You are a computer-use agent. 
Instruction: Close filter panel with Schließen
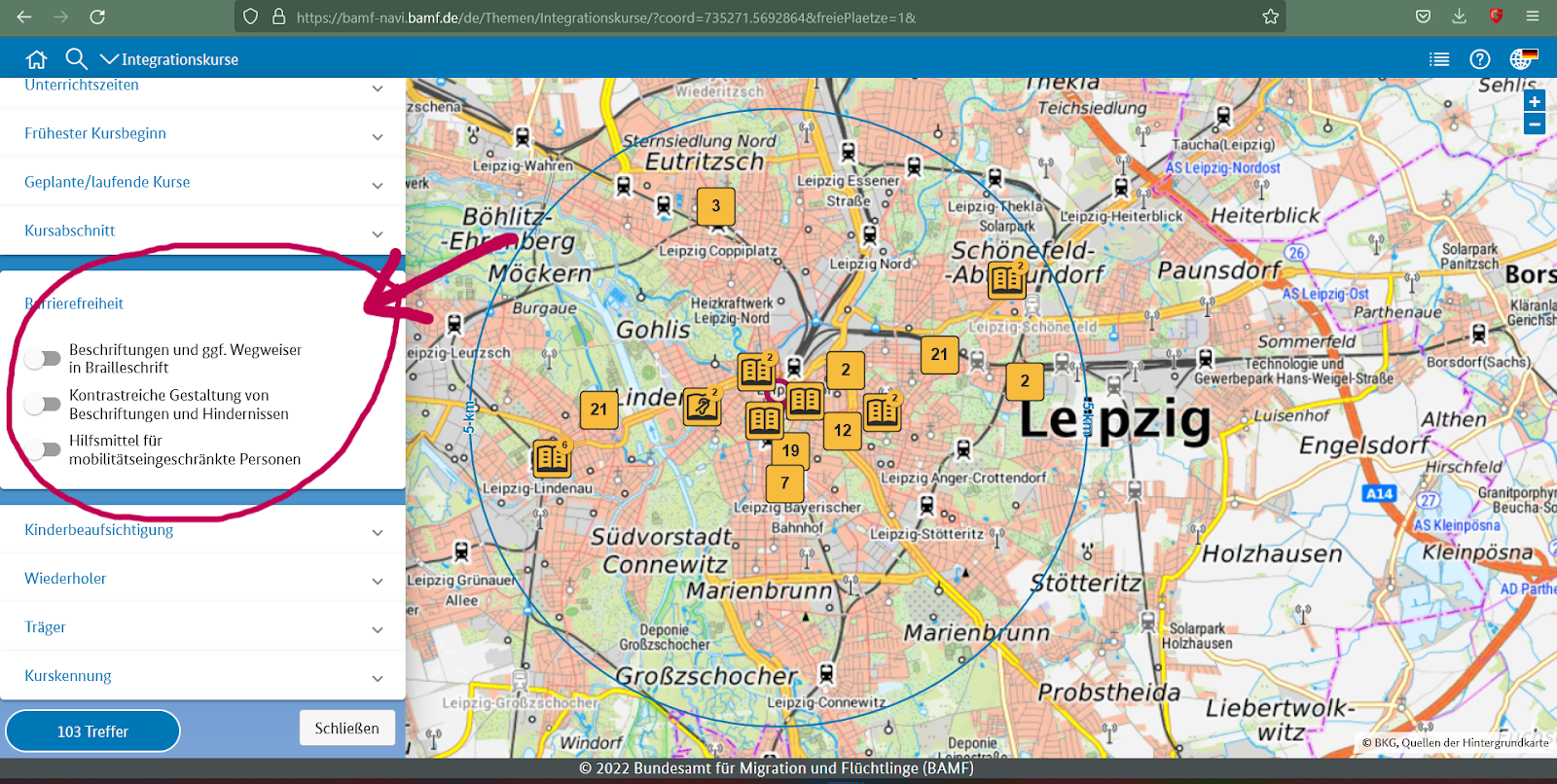pos(347,728)
